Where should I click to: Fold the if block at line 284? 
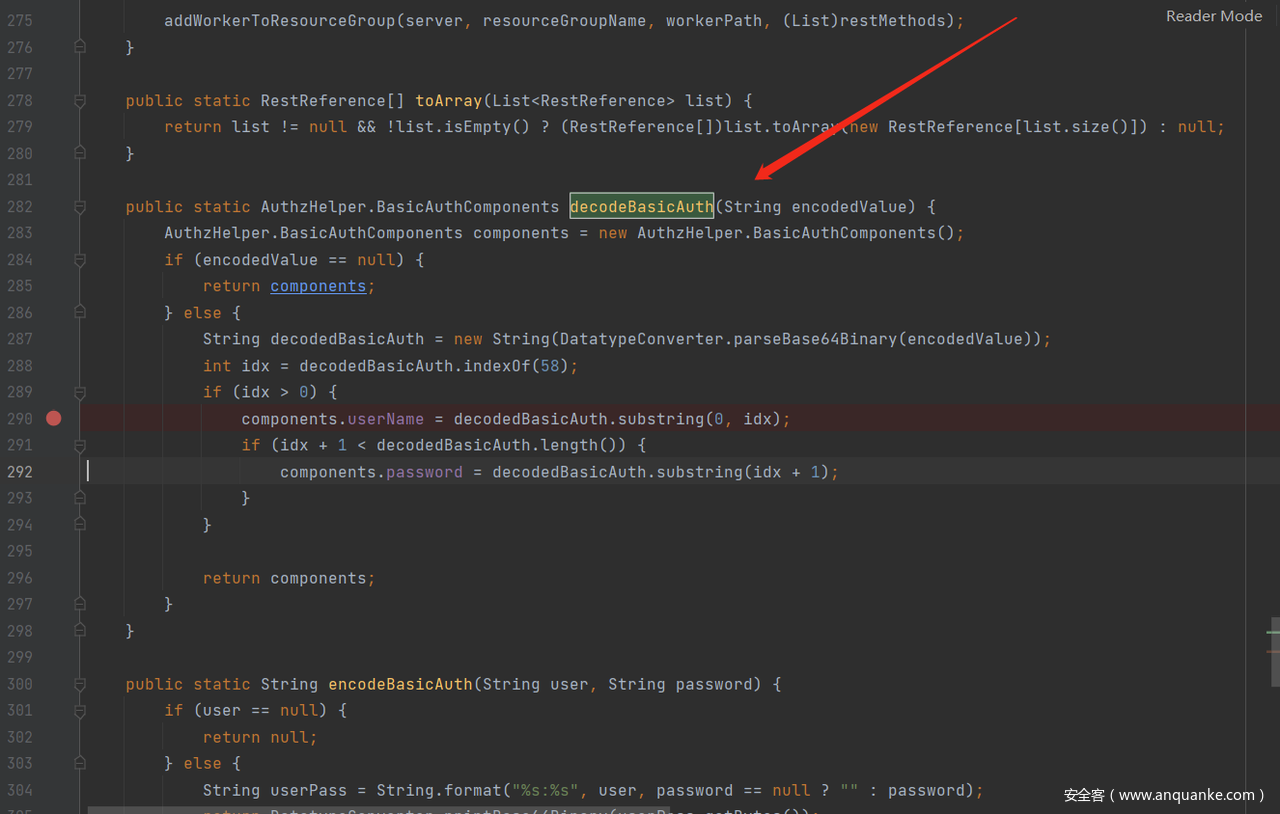(80, 260)
